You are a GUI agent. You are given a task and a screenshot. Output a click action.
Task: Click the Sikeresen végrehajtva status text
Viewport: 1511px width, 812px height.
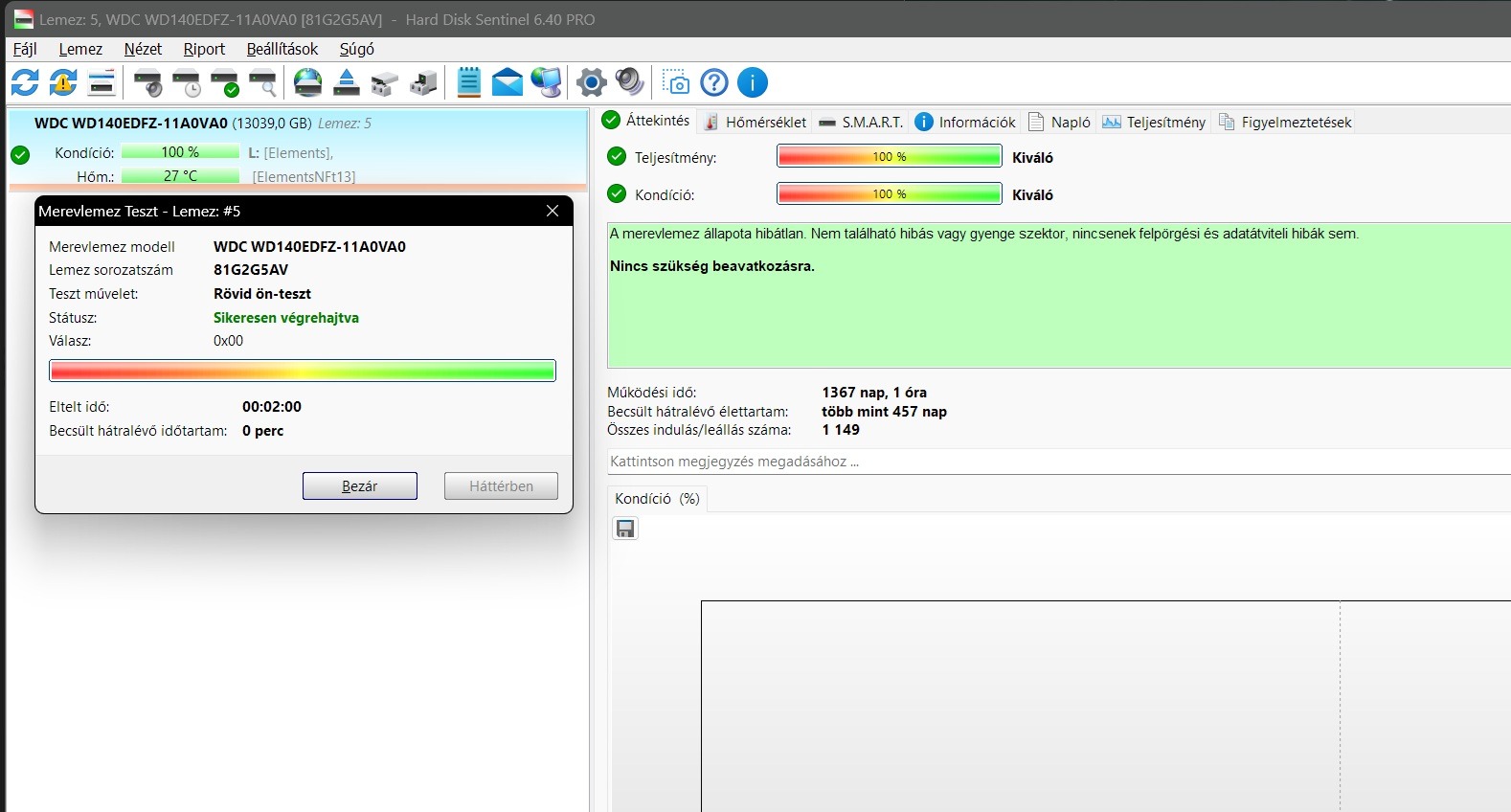(286, 318)
